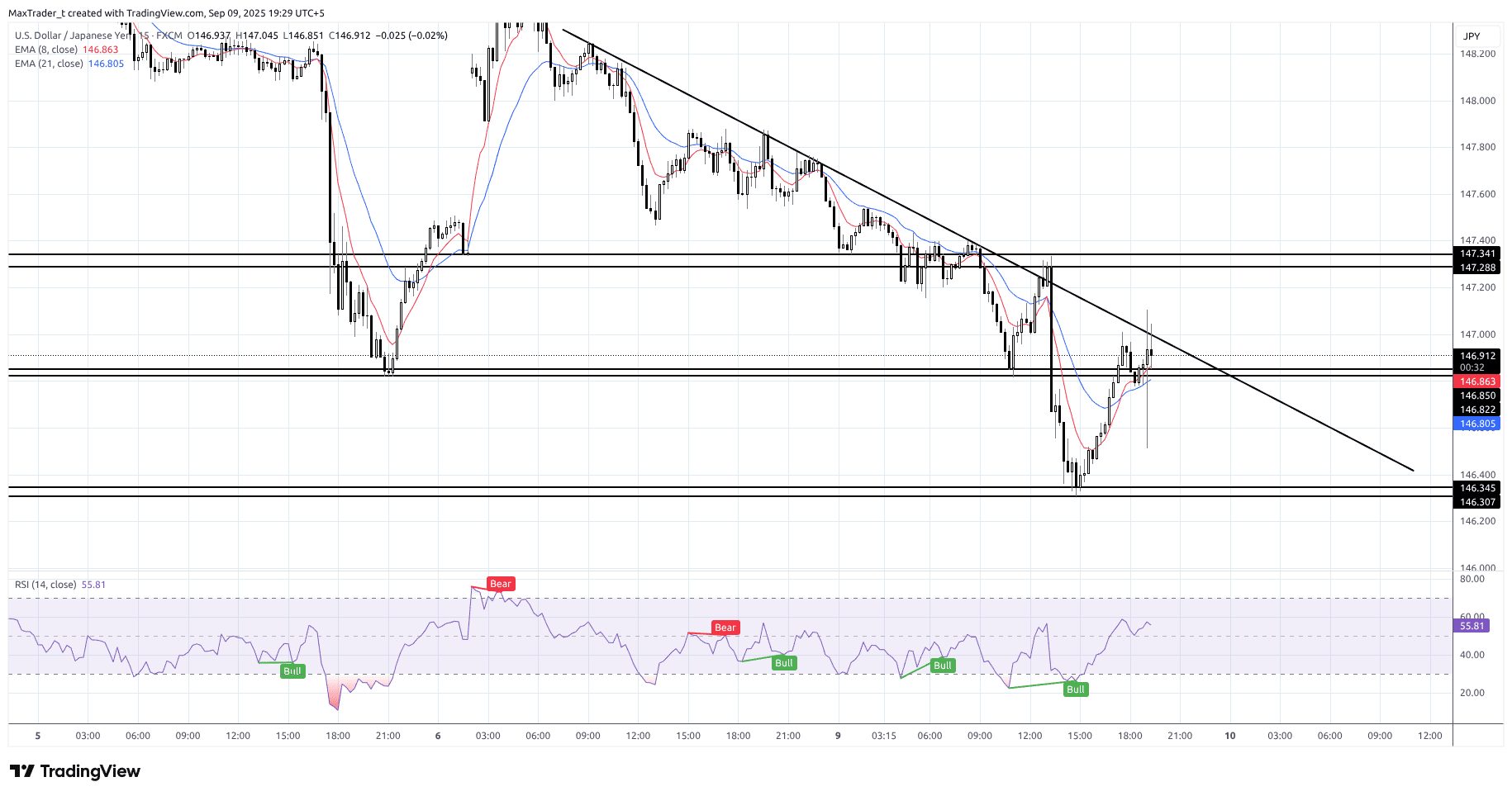Select the leftmost Bear label on RSI
The width and height of the screenshot is (1512, 796).
pyautogui.click(x=500, y=584)
